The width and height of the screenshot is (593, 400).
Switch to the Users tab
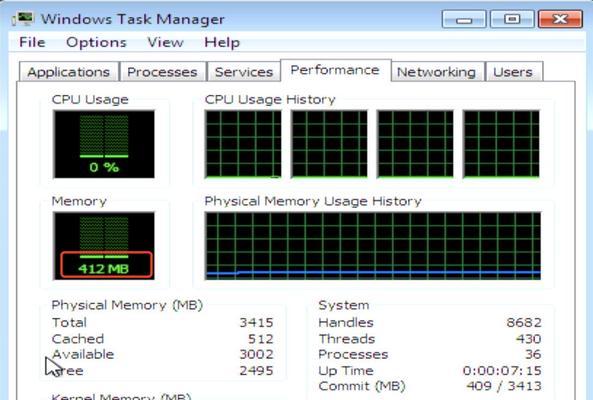[x=513, y=72]
